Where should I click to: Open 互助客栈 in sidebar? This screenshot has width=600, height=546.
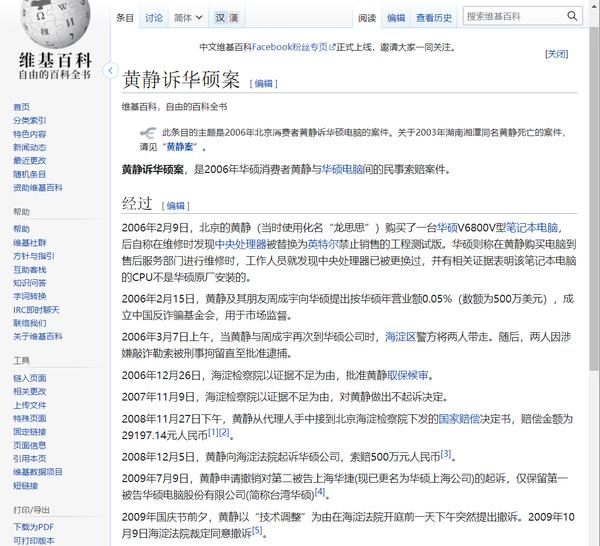point(29,269)
